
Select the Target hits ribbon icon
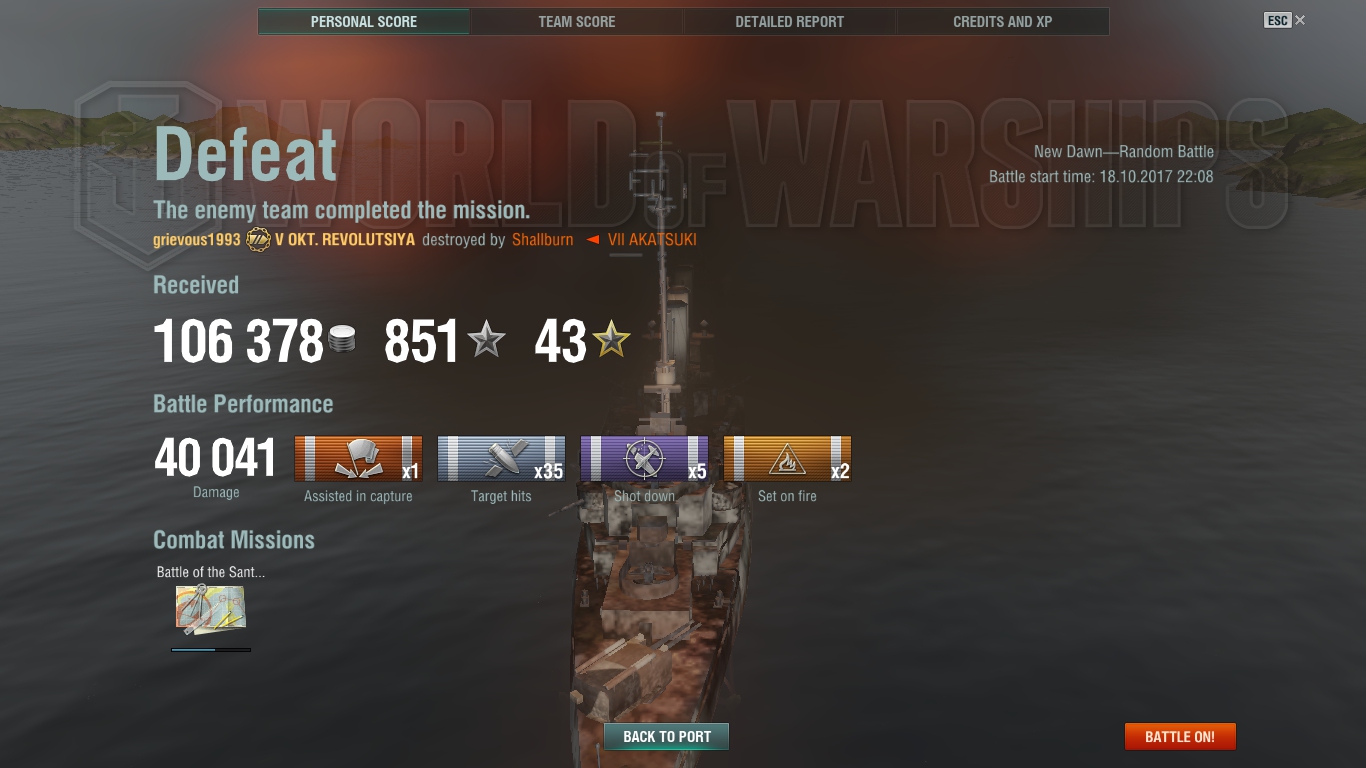(x=501, y=459)
